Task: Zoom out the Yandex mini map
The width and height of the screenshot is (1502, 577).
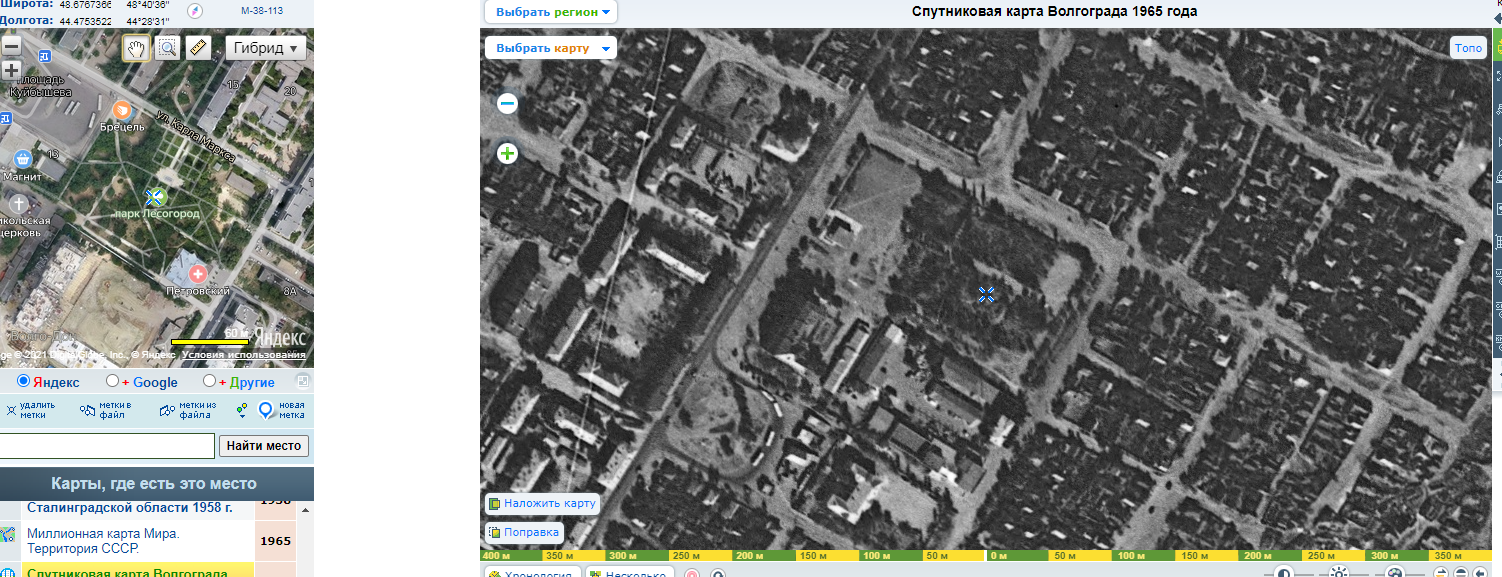Action: [x=11, y=46]
